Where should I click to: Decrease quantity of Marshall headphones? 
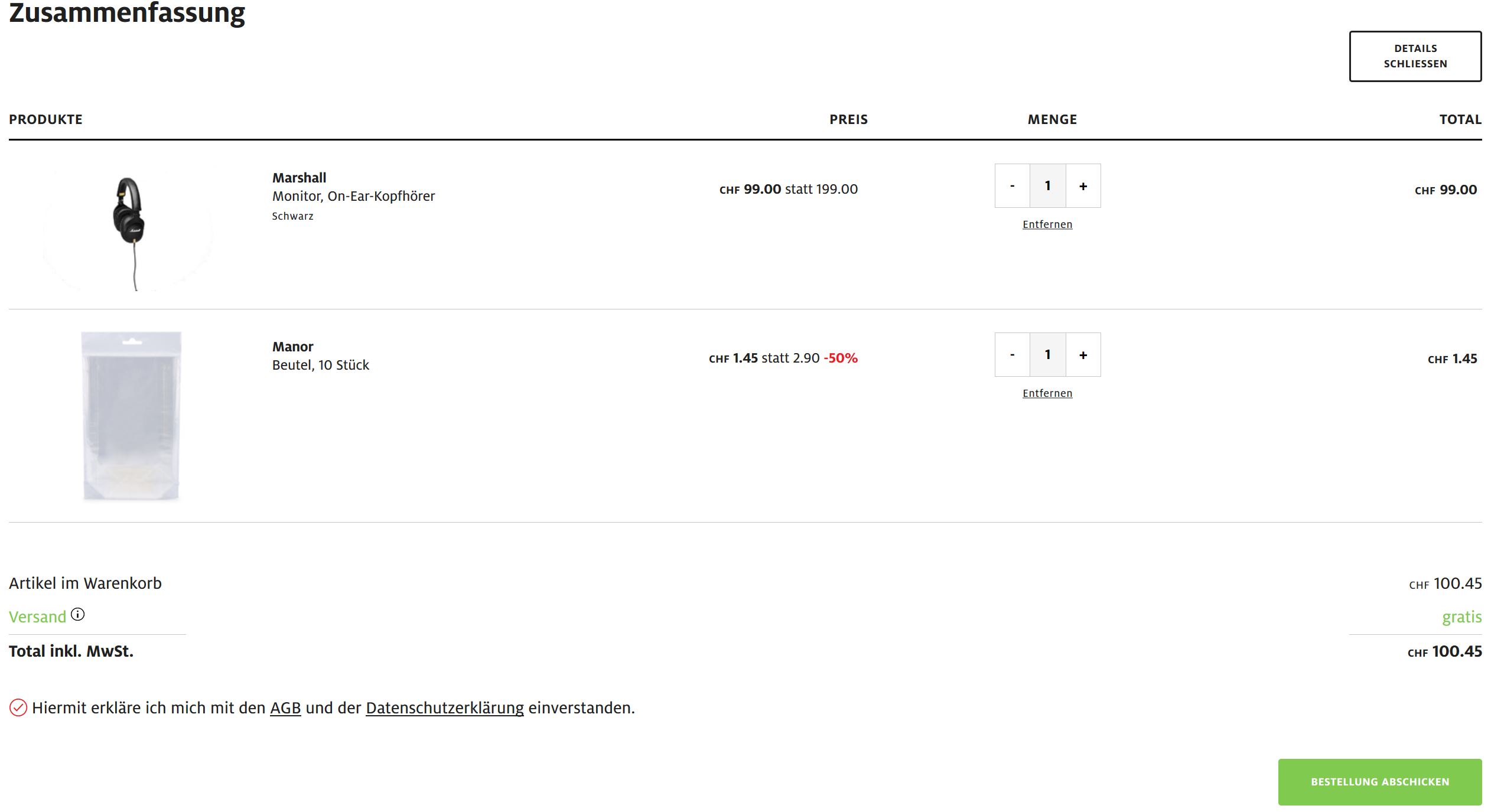[x=1012, y=186]
